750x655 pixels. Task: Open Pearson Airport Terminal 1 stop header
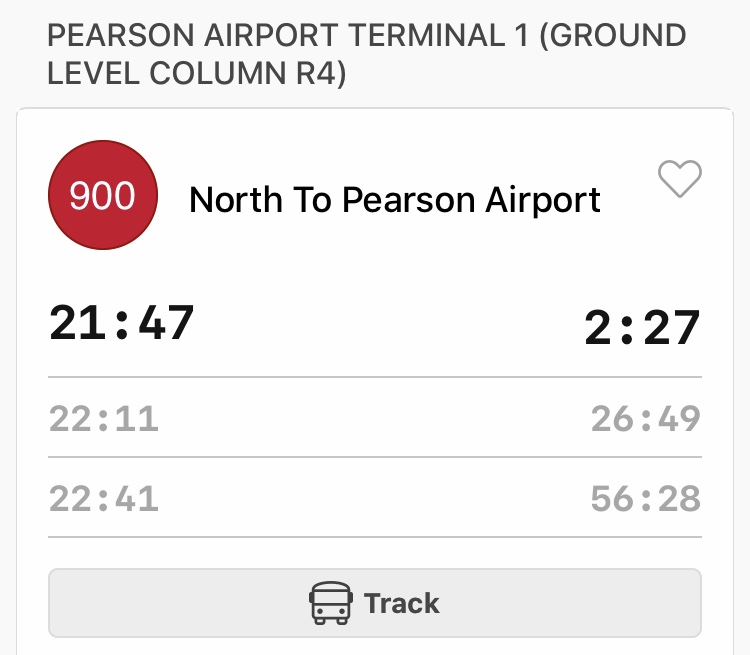pos(367,54)
